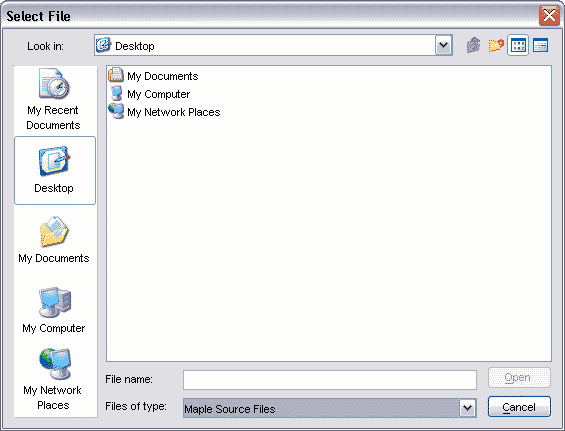Select the Desktop sidebar shortcut
The image size is (565, 431).
55,170
